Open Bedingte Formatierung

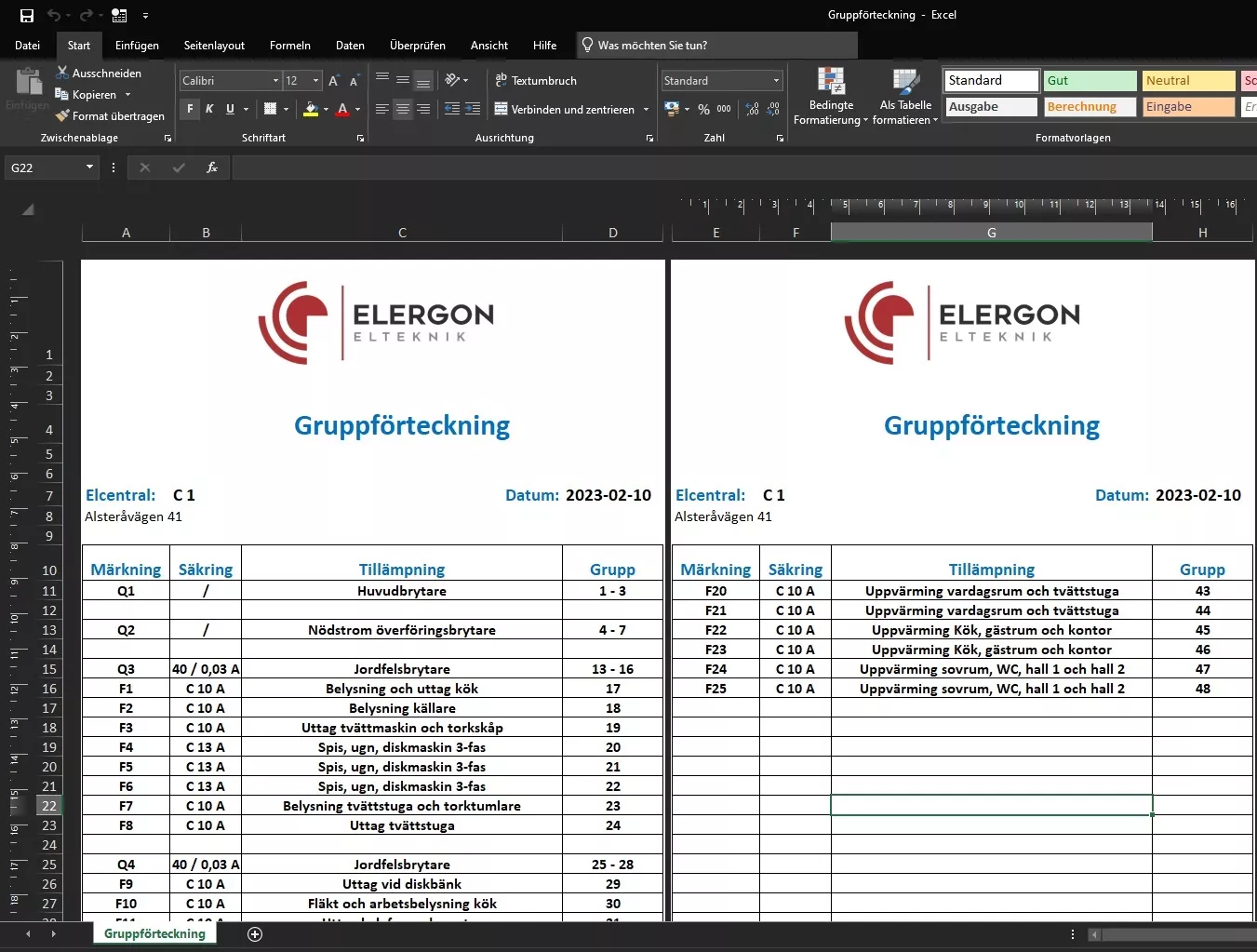coord(831,96)
